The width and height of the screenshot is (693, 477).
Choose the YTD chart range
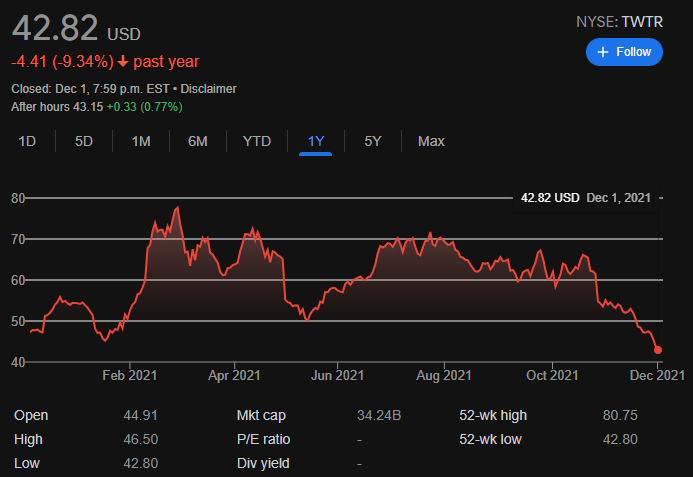point(257,141)
